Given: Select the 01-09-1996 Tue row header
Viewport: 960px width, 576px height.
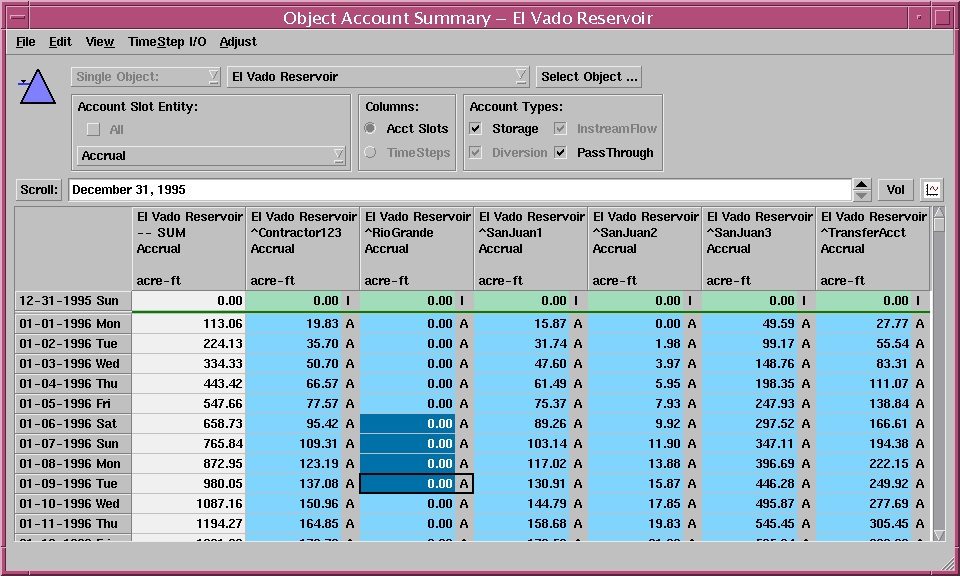Looking at the screenshot, I should pyautogui.click(x=73, y=484).
